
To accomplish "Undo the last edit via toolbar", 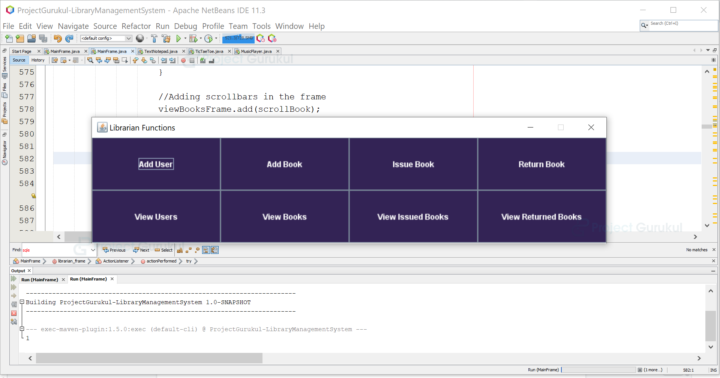I will point(58,39).
